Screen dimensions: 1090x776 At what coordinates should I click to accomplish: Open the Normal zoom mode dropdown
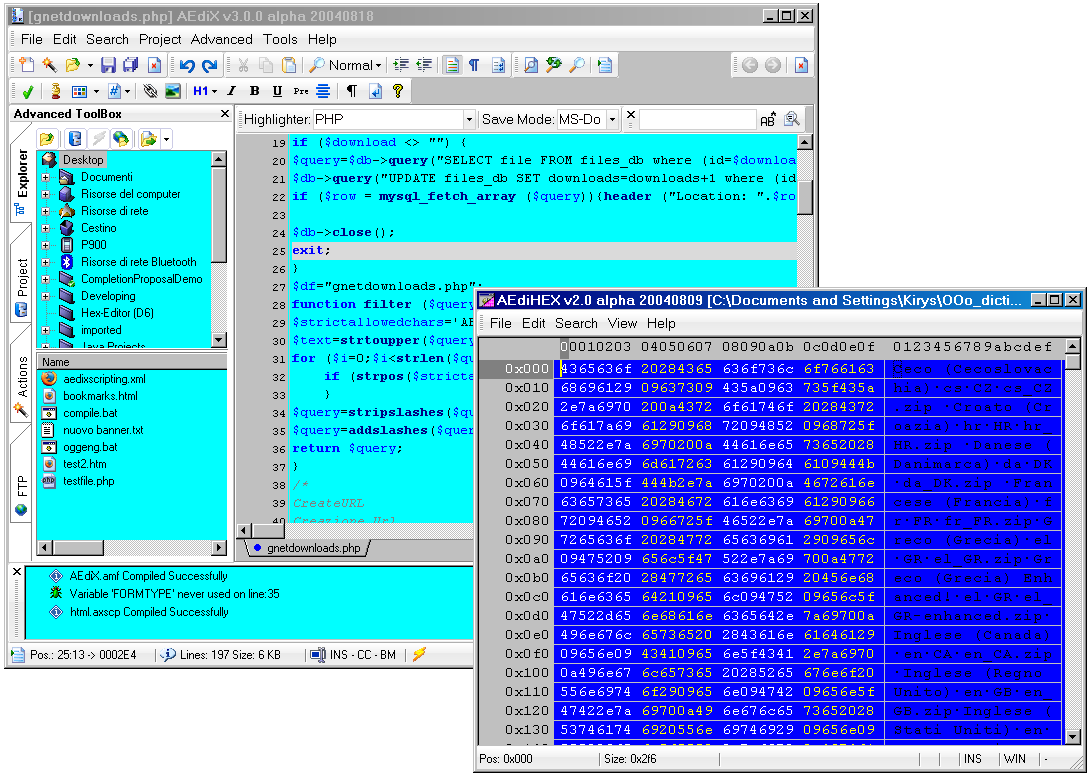(378, 65)
